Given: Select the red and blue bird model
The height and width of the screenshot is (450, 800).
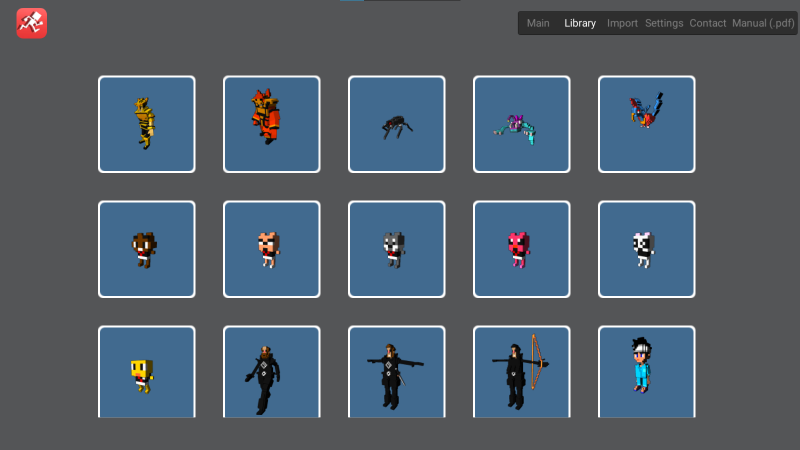Looking at the screenshot, I should (x=646, y=124).
